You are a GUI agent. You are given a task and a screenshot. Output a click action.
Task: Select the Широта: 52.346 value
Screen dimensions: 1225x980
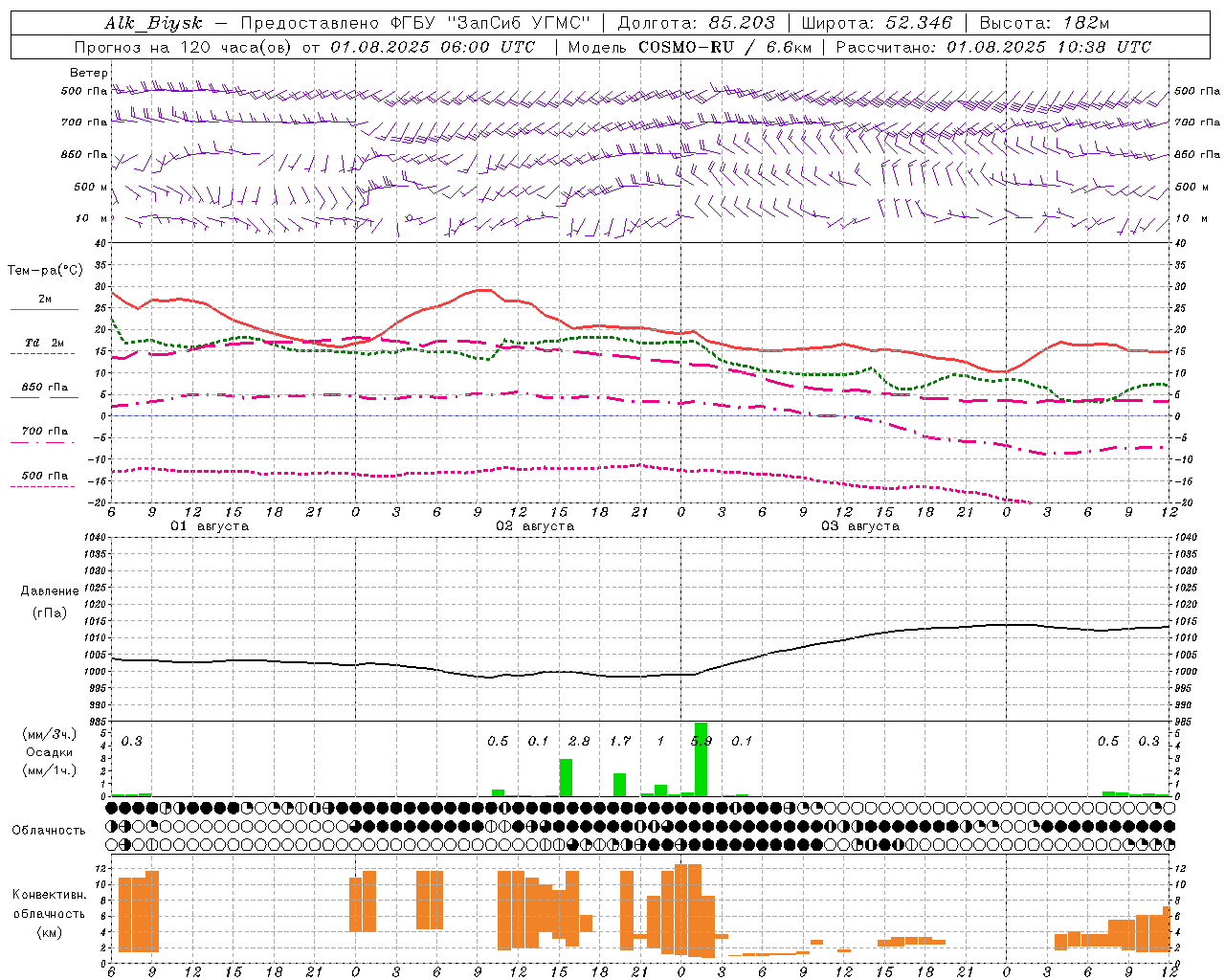(877, 24)
